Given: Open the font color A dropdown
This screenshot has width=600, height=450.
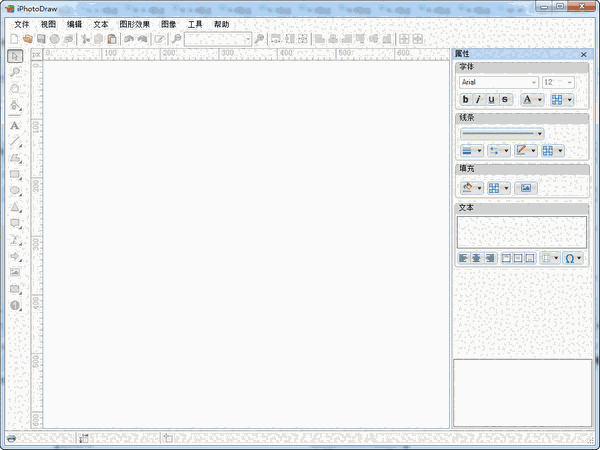Looking at the screenshot, I should tap(532, 99).
